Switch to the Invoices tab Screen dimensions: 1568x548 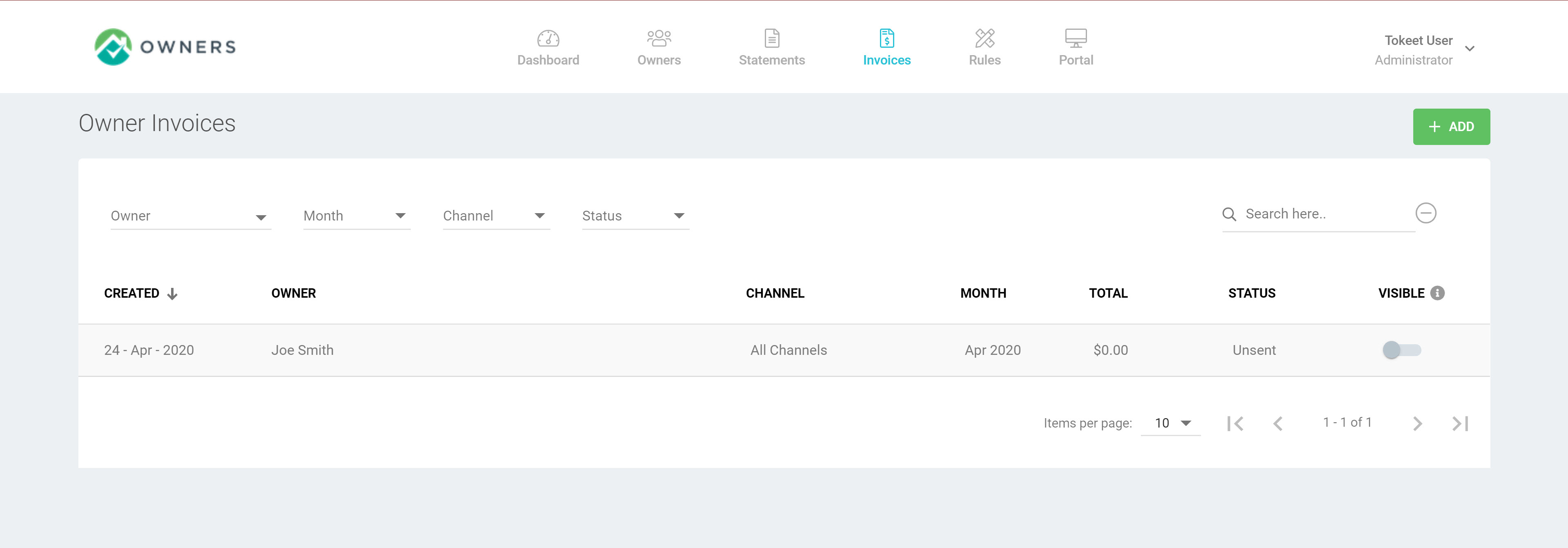[887, 47]
